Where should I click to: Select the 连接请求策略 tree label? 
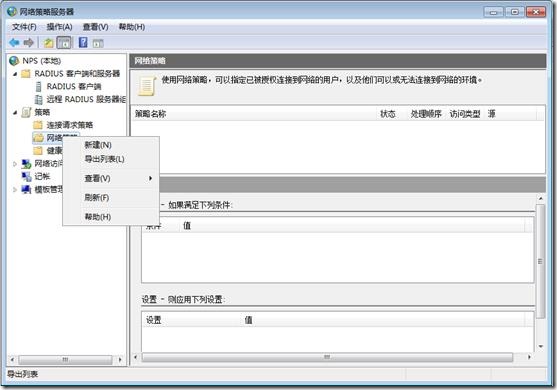click(70, 125)
